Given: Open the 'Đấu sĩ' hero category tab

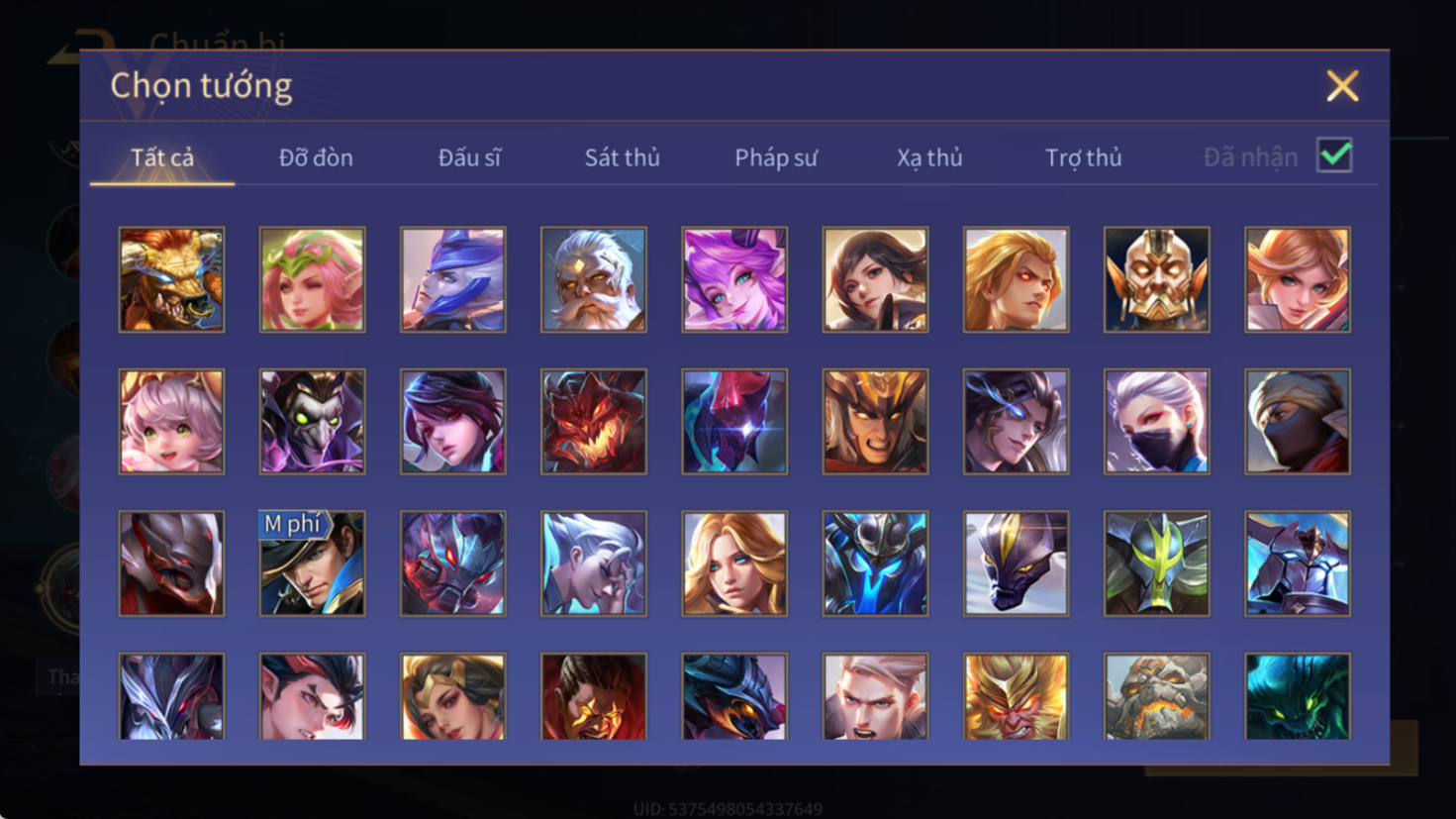Looking at the screenshot, I should pos(469,157).
